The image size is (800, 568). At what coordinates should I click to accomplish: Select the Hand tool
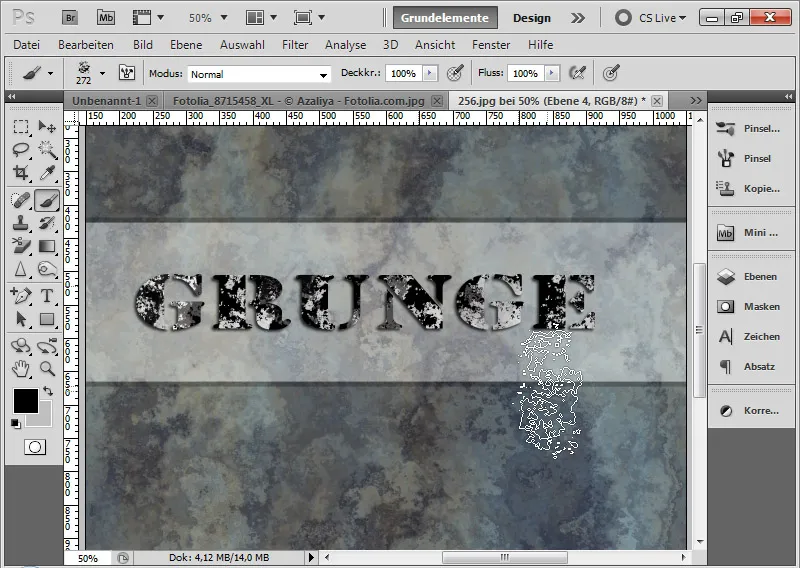coord(20,368)
